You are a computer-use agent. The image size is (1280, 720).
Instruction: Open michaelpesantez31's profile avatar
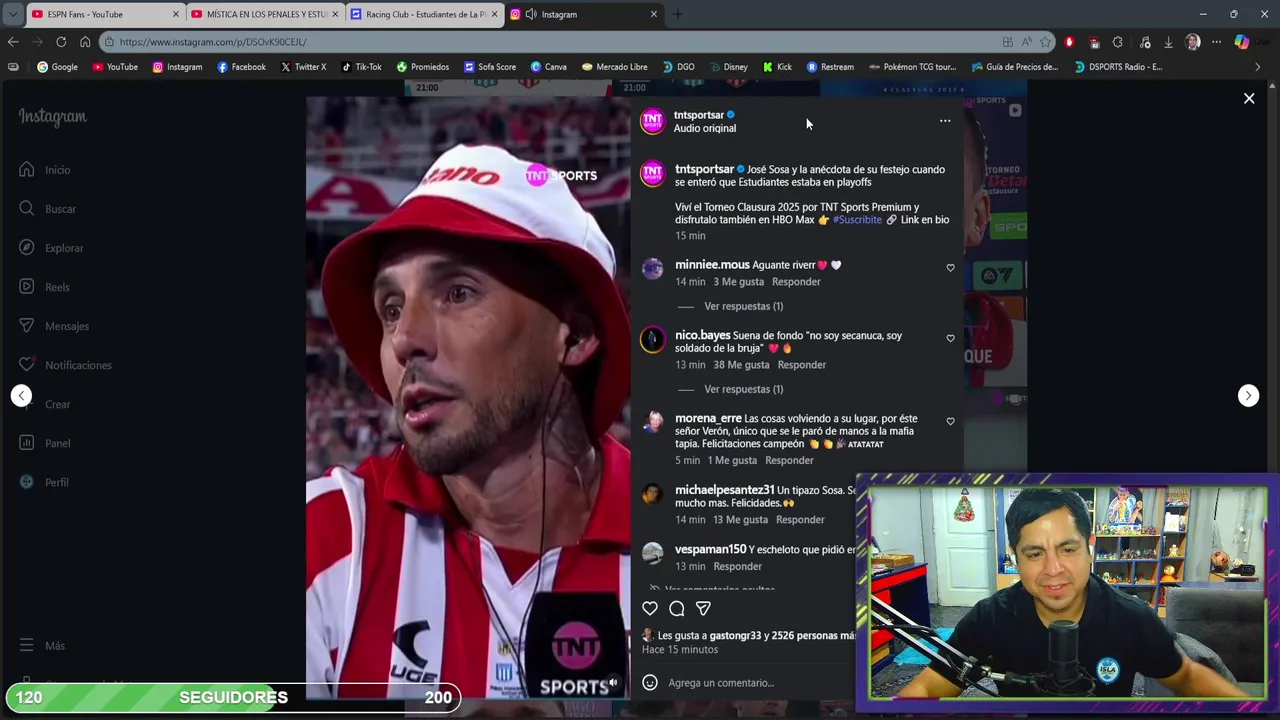coord(652,495)
